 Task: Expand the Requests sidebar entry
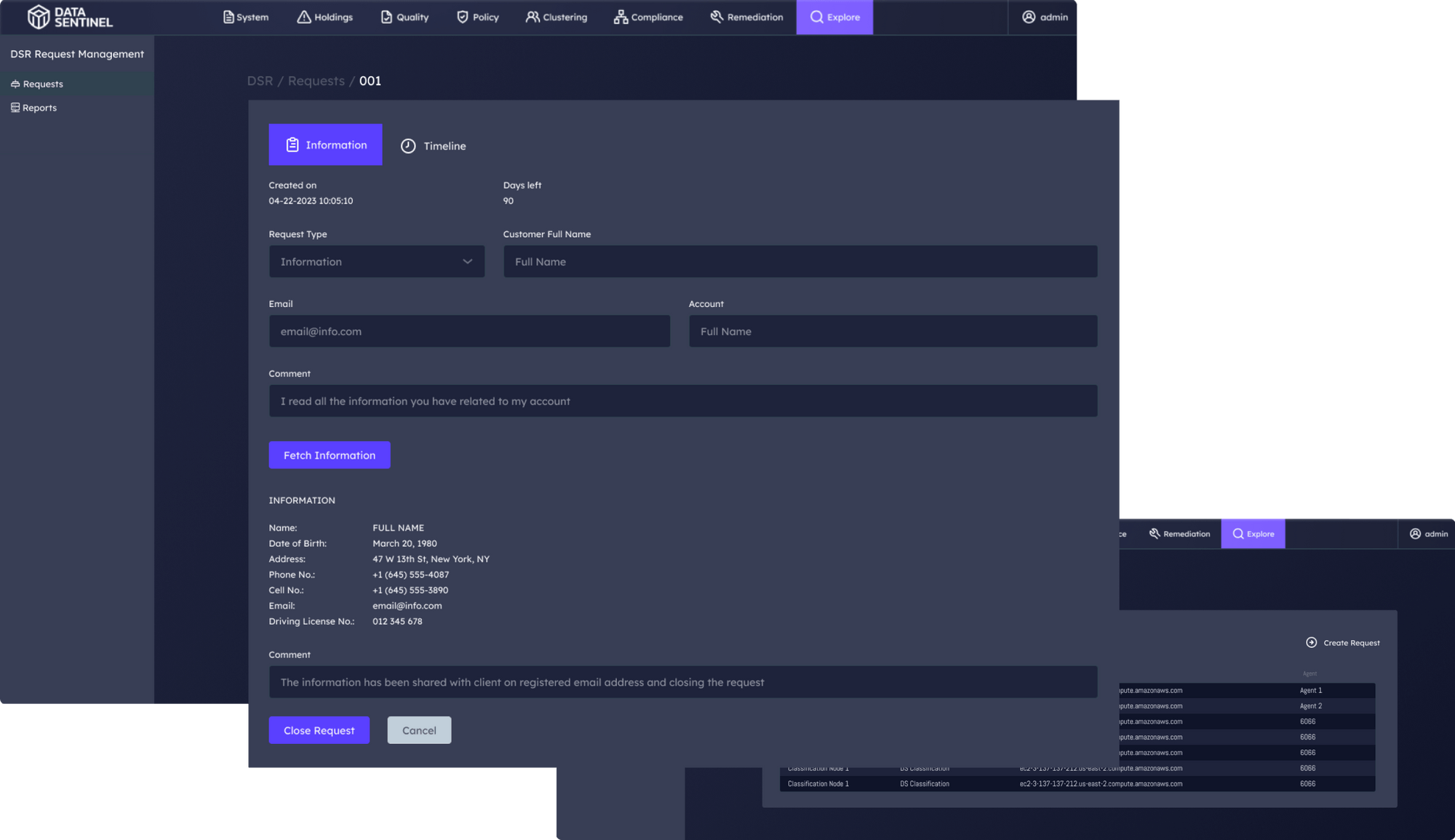pyautogui.click(x=42, y=83)
